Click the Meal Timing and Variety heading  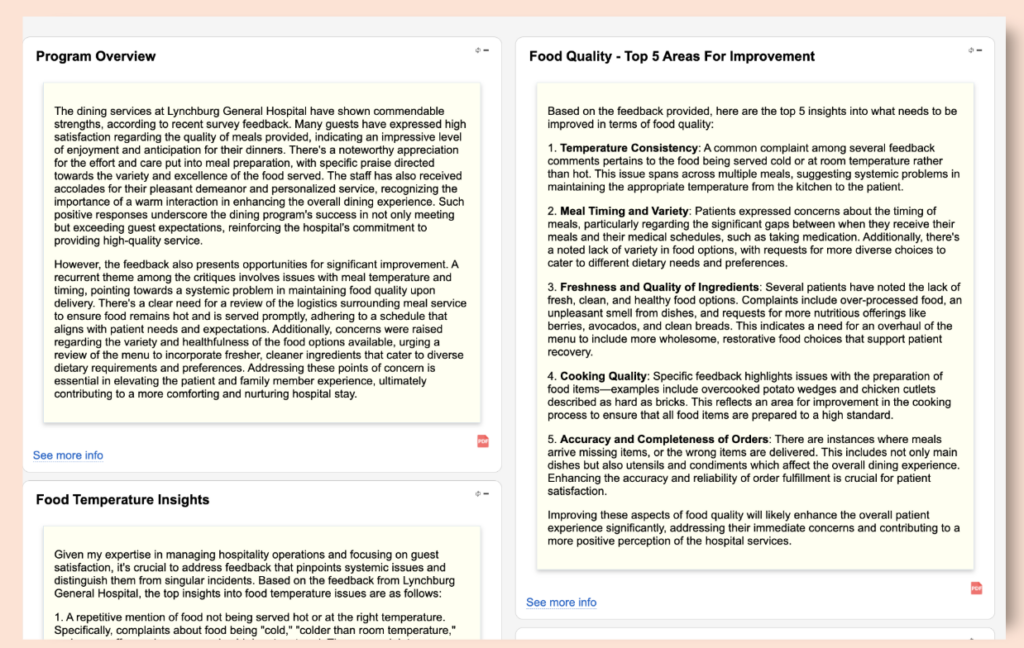624,211
